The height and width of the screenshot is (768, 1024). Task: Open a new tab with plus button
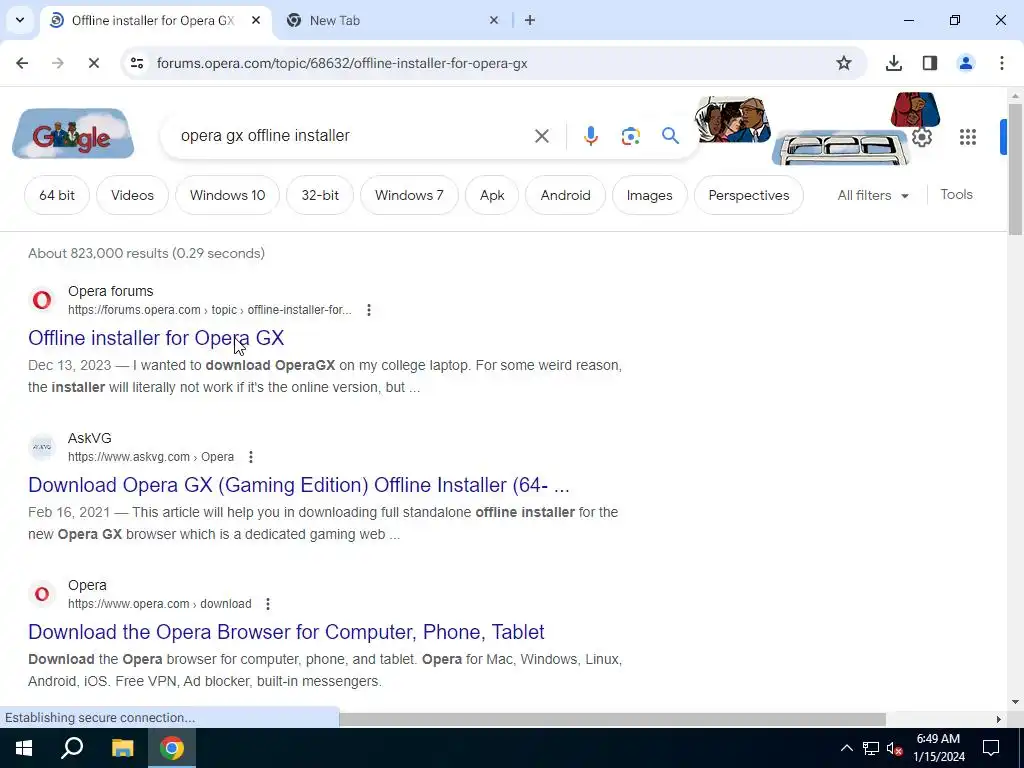(x=530, y=20)
